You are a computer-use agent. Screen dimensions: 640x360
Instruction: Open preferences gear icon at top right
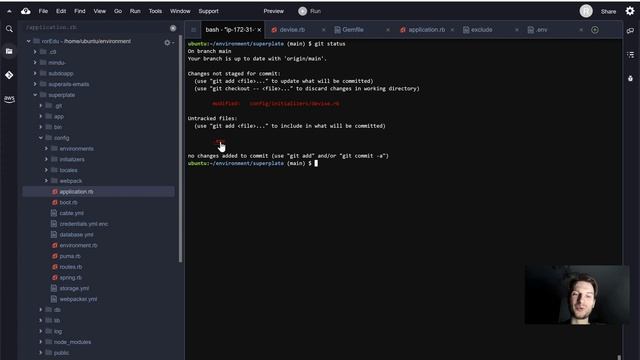coord(630,11)
